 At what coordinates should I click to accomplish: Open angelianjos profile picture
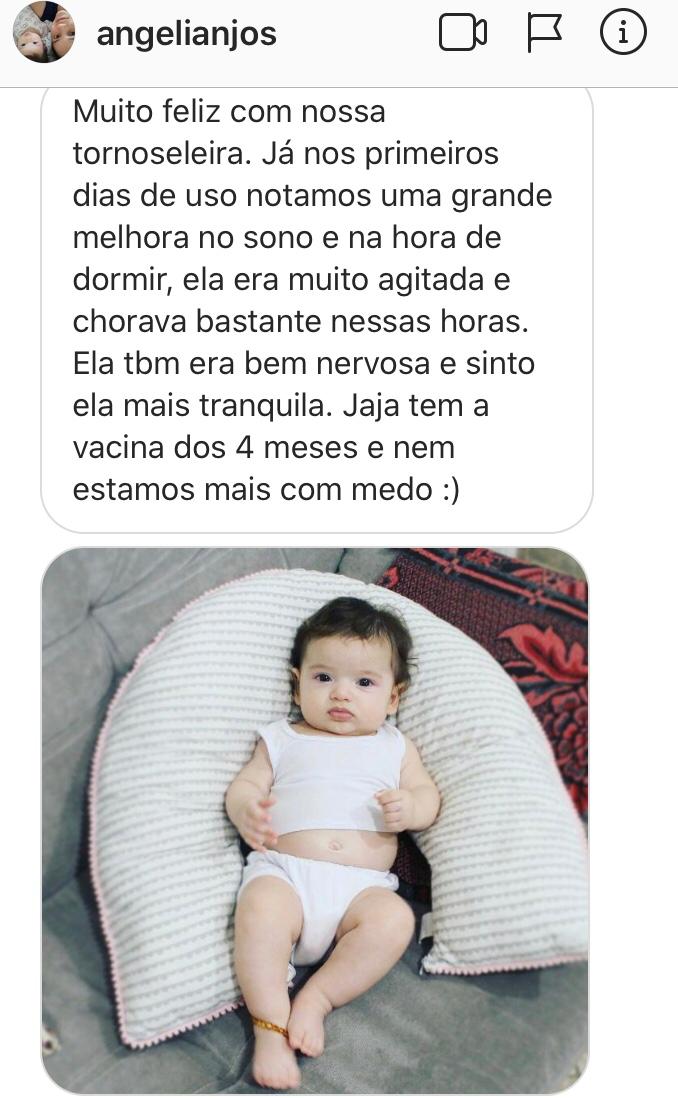click(x=43, y=32)
